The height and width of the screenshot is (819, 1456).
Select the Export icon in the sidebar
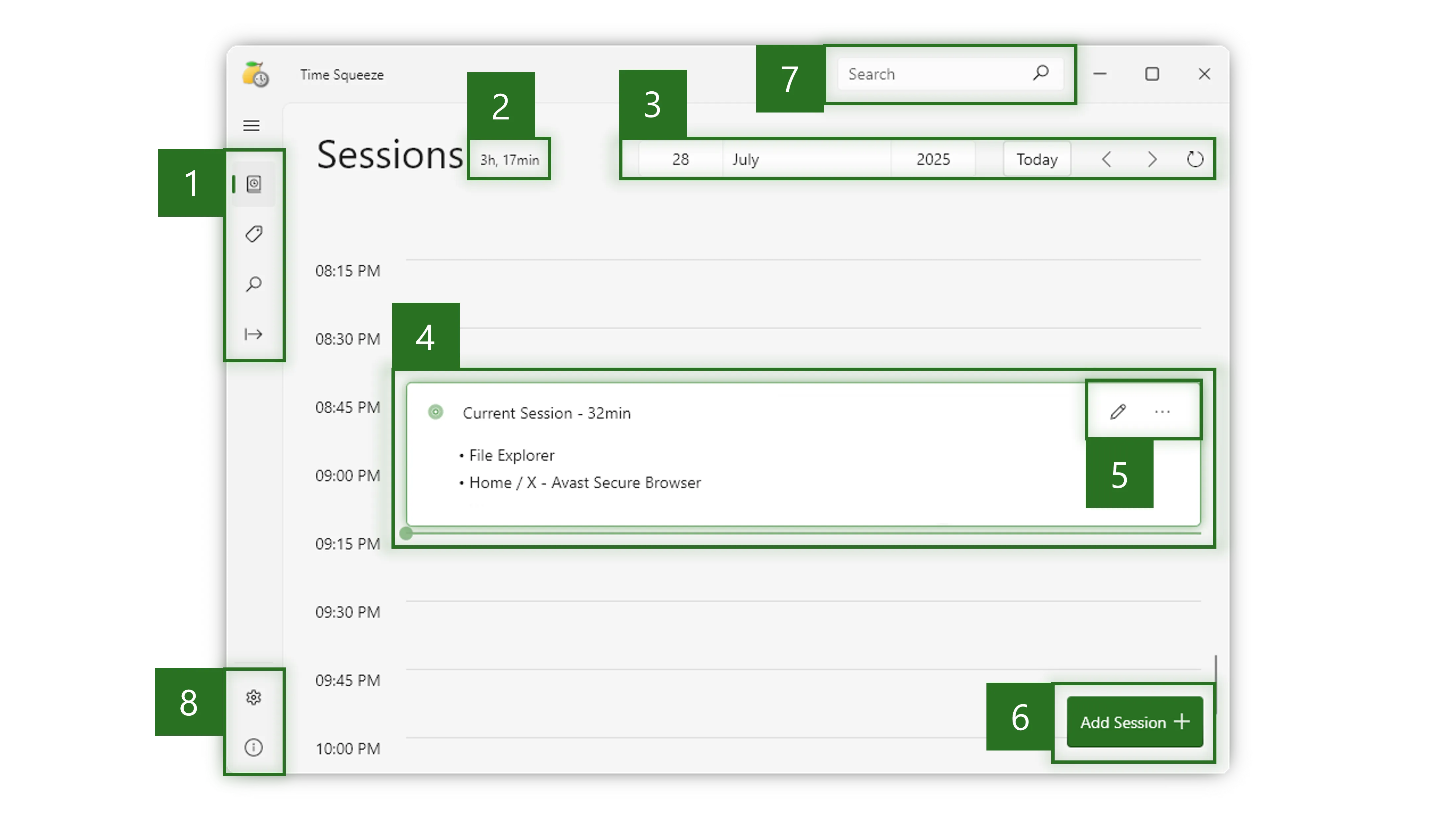click(x=254, y=334)
